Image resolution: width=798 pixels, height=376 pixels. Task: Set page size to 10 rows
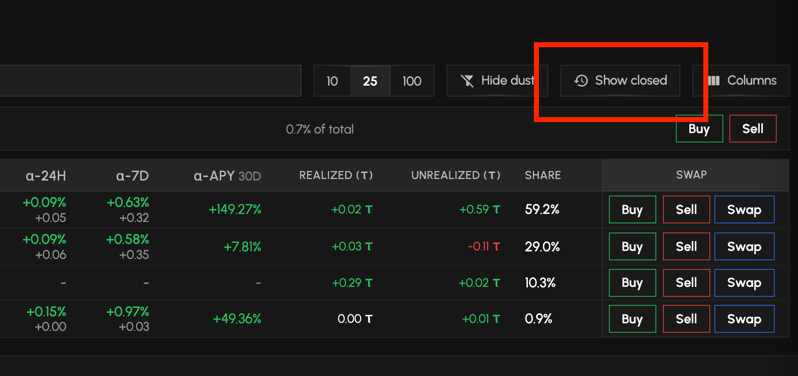332,81
